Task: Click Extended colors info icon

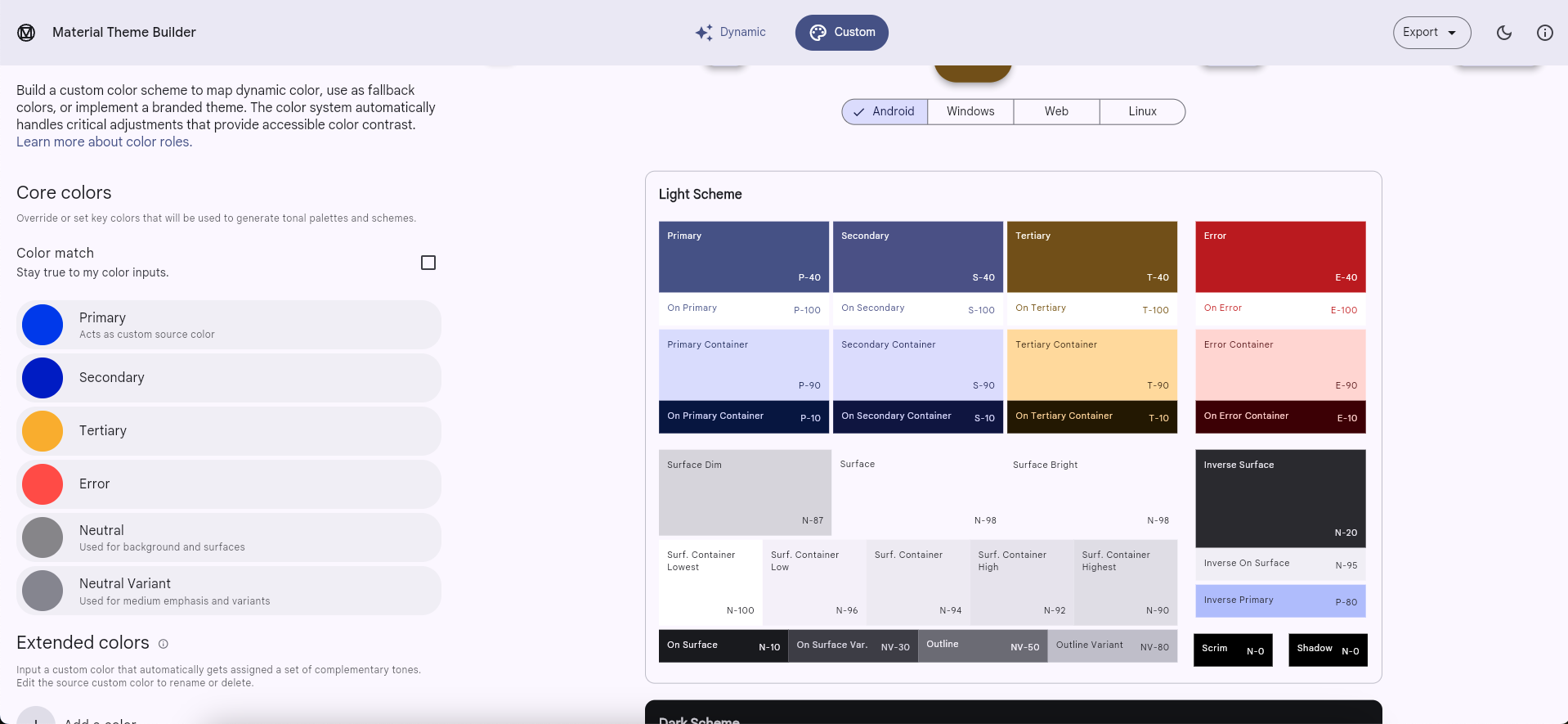Action: pyautogui.click(x=164, y=644)
